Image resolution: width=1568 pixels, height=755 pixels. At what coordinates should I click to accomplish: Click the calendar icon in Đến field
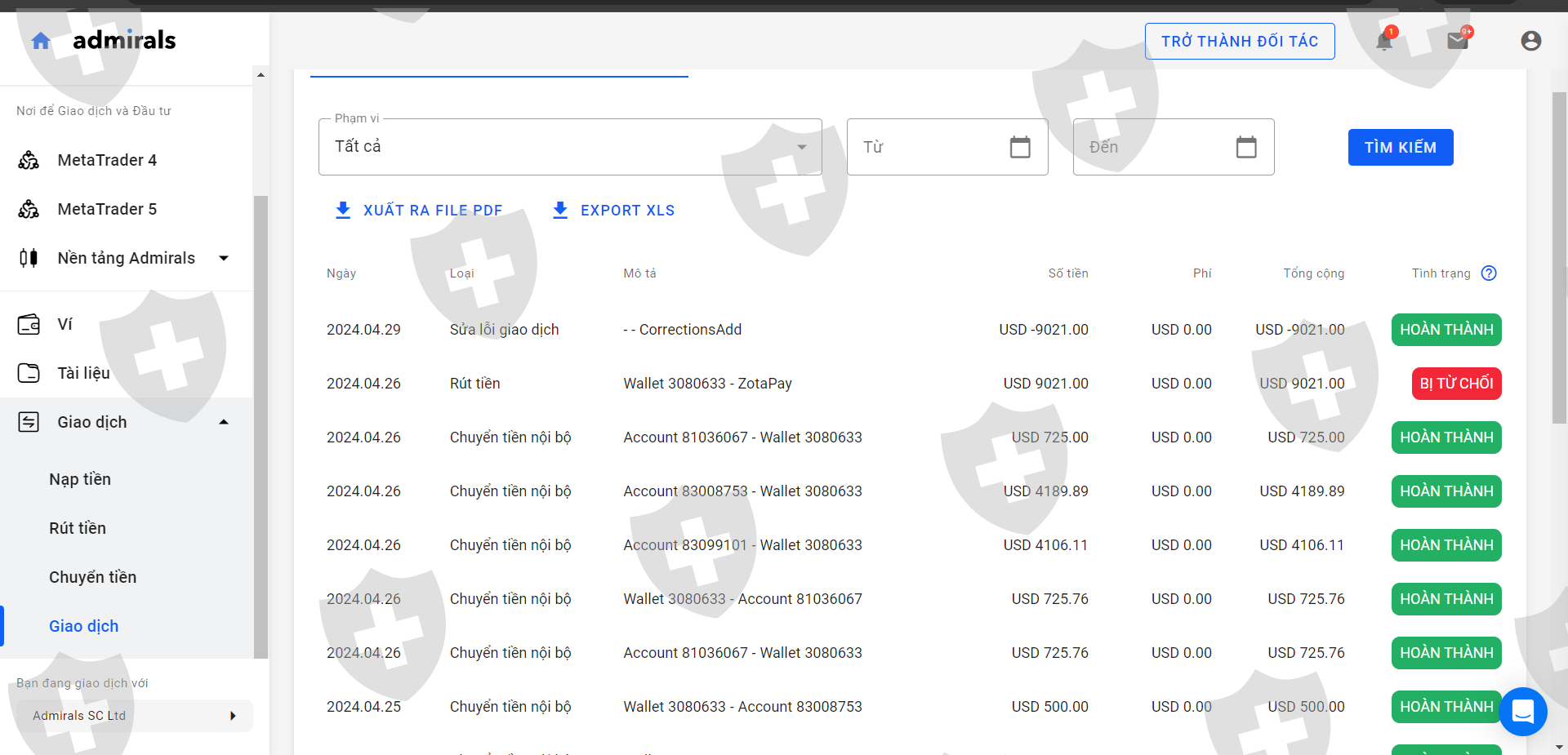1246,147
